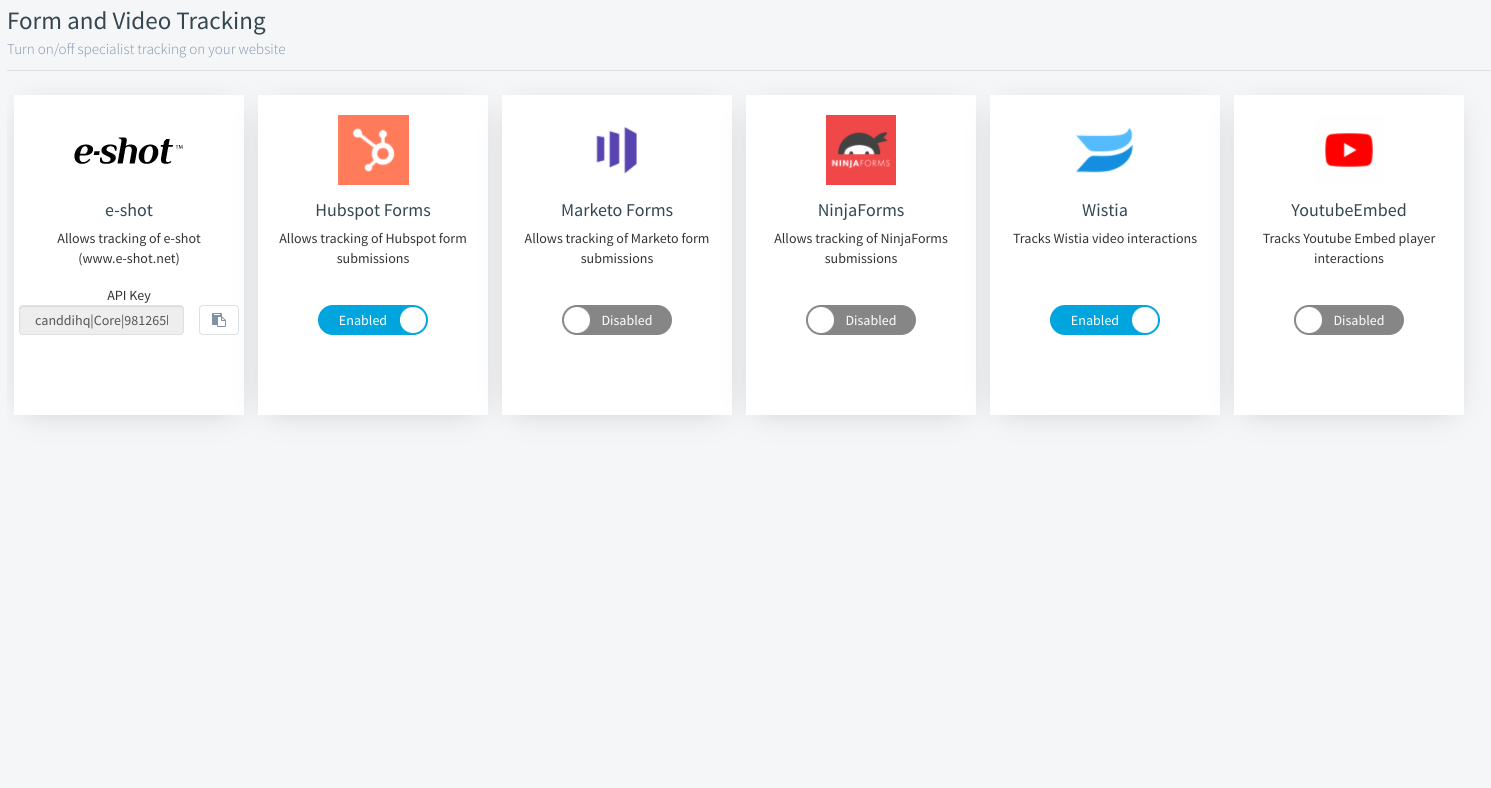Viewport: 1491px width, 788px height.
Task: Click the e-shot logo
Action: [x=129, y=151]
